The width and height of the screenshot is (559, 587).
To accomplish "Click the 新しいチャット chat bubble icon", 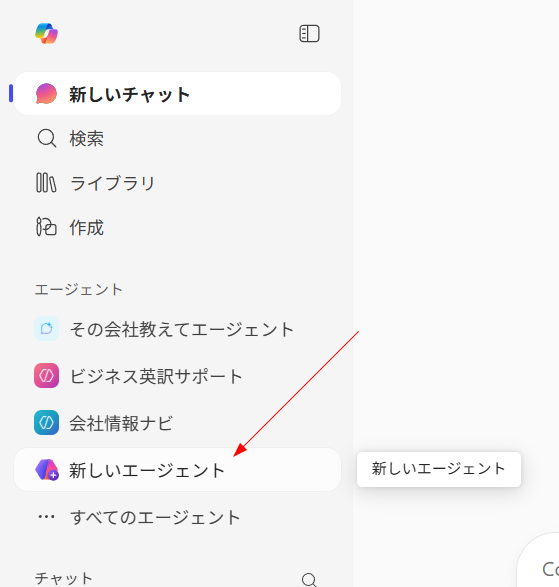I will [x=46, y=94].
